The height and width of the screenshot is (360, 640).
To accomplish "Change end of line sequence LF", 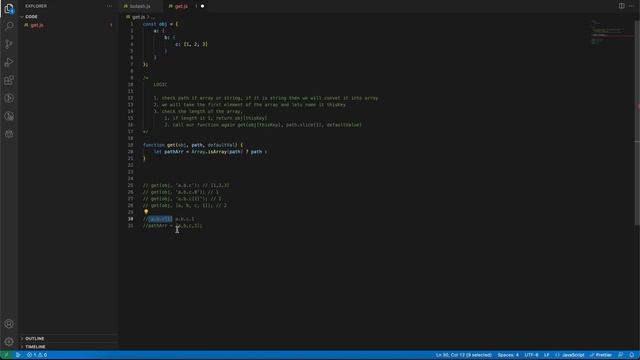I will click(547, 355).
